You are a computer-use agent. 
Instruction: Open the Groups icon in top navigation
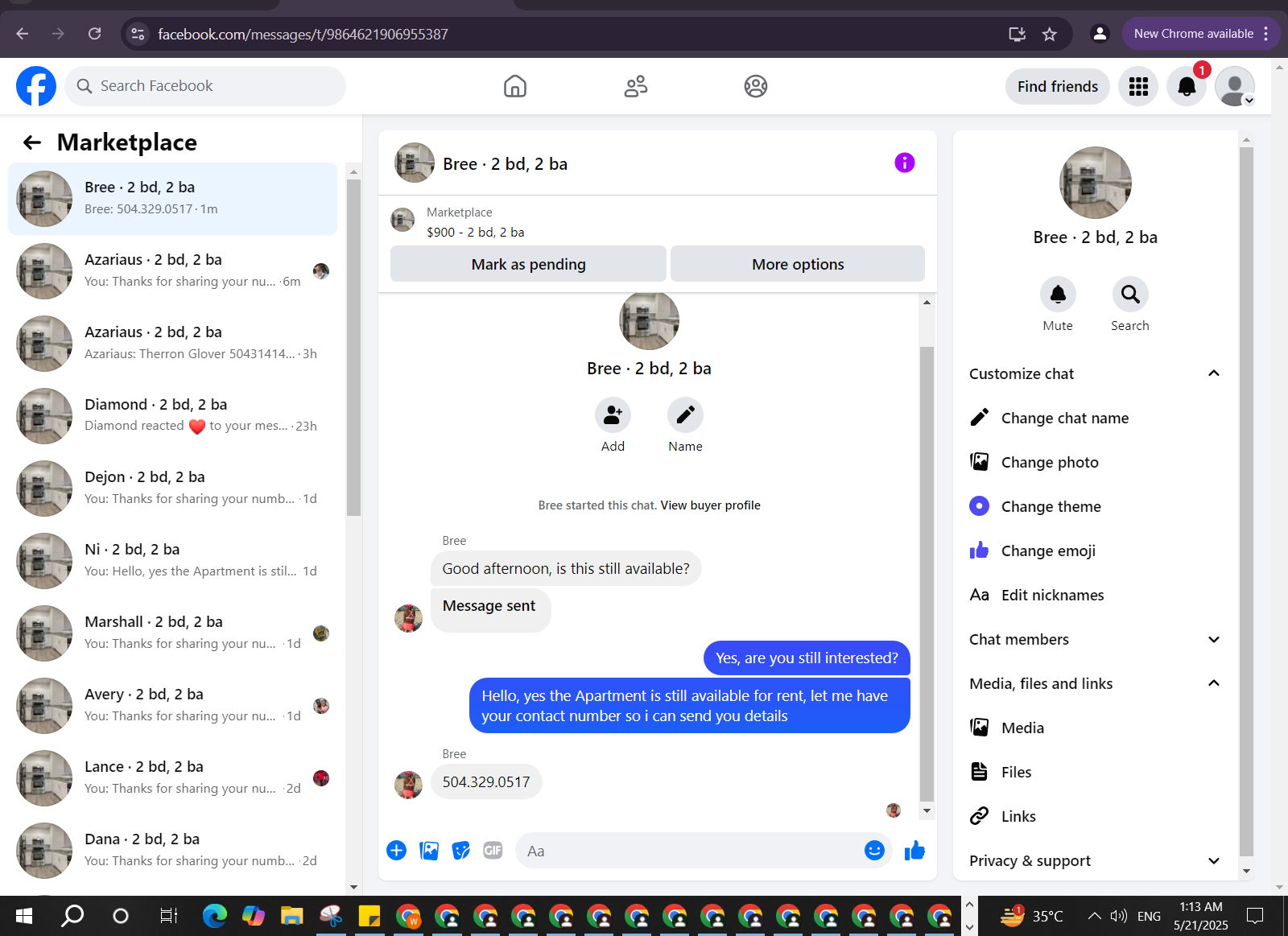tap(756, 86)
